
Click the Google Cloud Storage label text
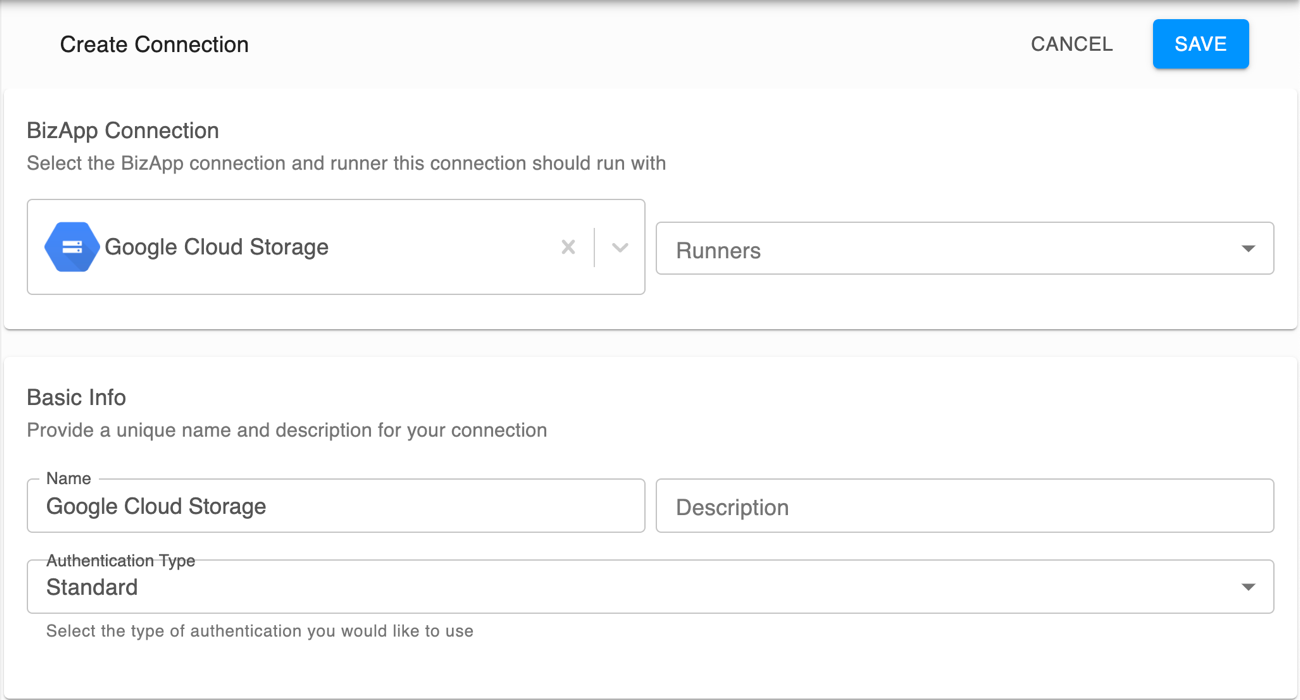(x=218, y=246)
